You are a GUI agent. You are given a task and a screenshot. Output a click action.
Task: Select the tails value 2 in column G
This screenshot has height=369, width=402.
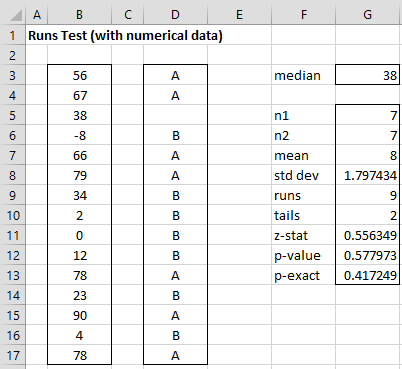point(368,215)
